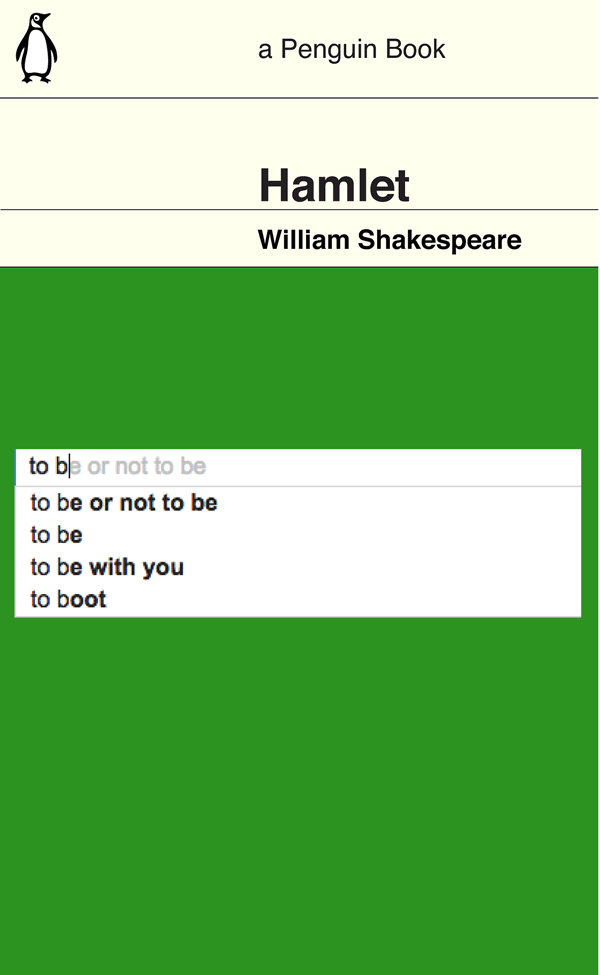The width and height of the screenshot is (600, 975).
Task: Click the Penguin logo
Action: click(x=36, y=47)
